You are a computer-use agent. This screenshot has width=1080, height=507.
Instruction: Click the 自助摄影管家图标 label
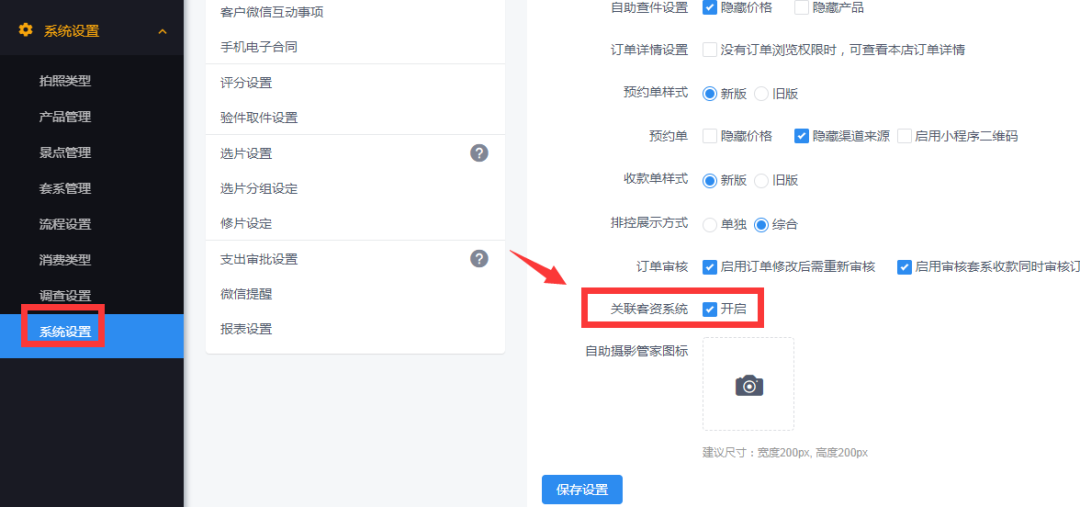pos(636,351)
